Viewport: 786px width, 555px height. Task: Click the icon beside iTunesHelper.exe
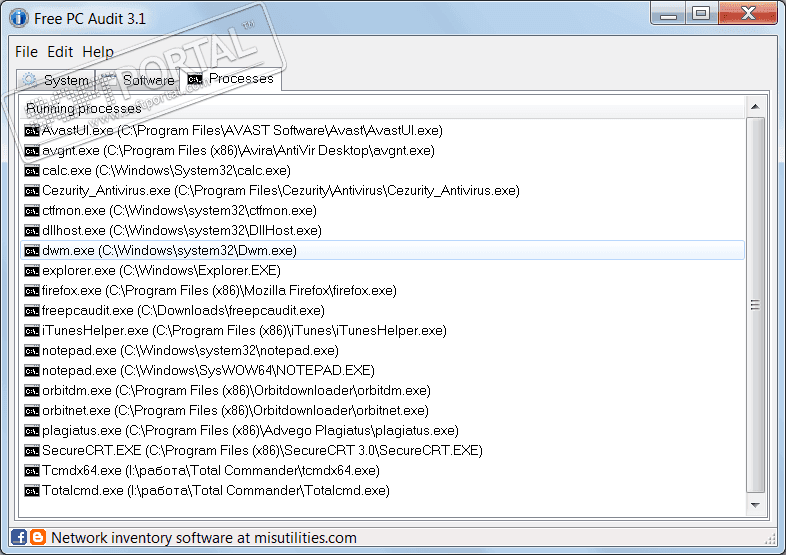point(32,331)
